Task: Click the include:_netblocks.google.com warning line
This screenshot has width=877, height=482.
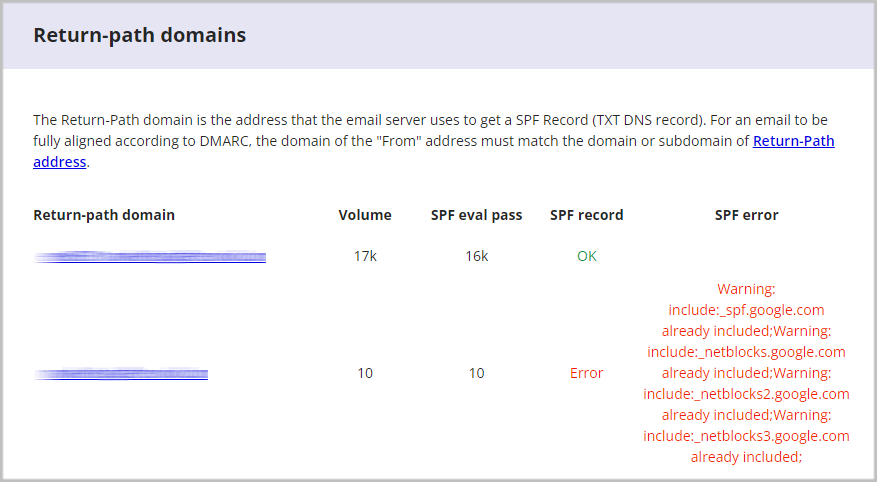Action: (746, 352)
